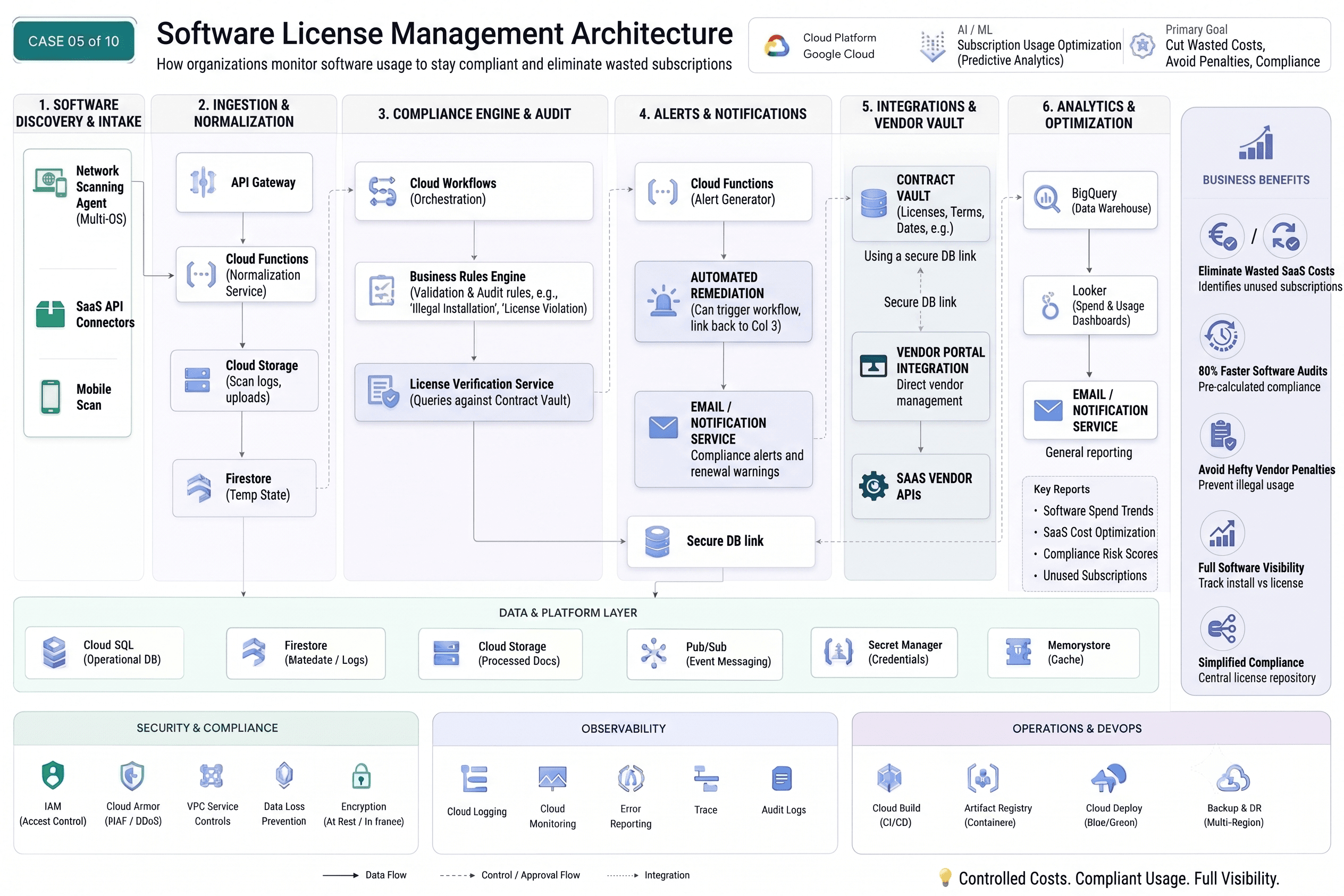The height and width of the screenshot is (896, 1344).
Task: Click the 6. Analytics & Optimization header
Action: point(1088,114)
